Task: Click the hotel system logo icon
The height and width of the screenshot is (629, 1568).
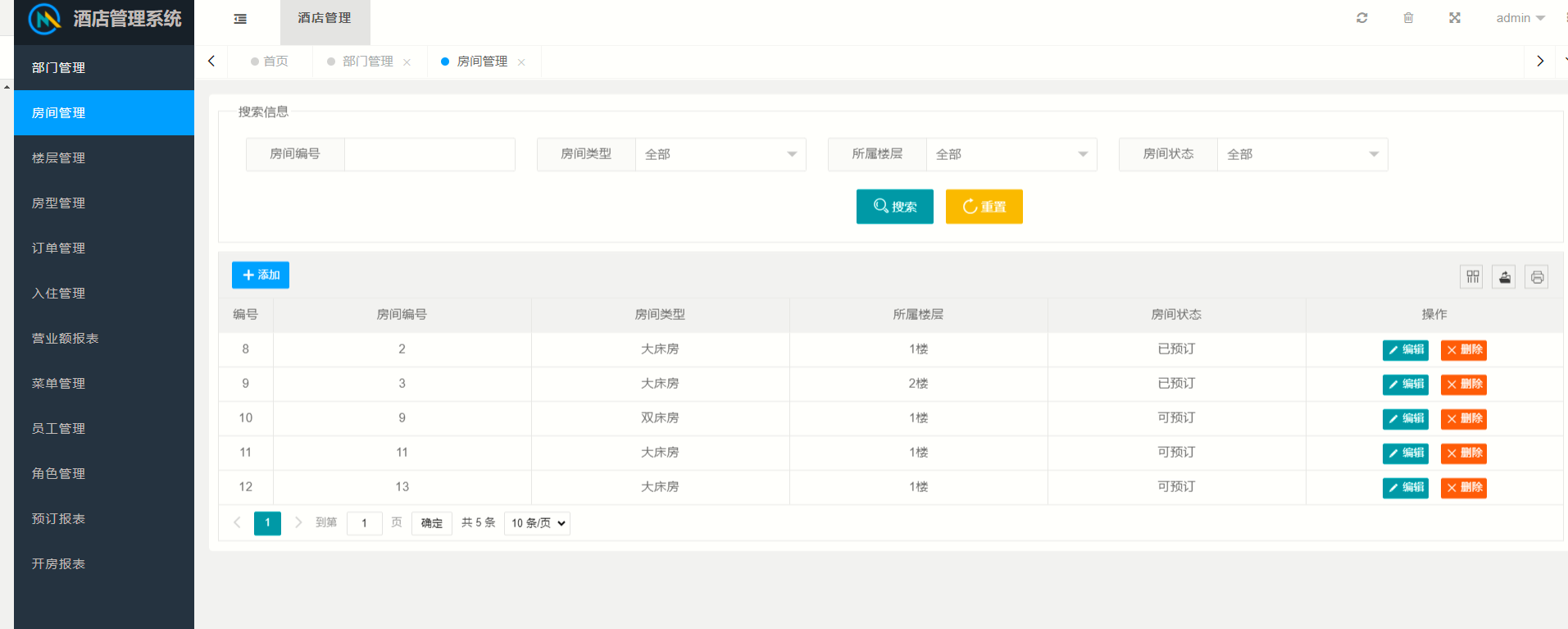Action: click(45, 19)
